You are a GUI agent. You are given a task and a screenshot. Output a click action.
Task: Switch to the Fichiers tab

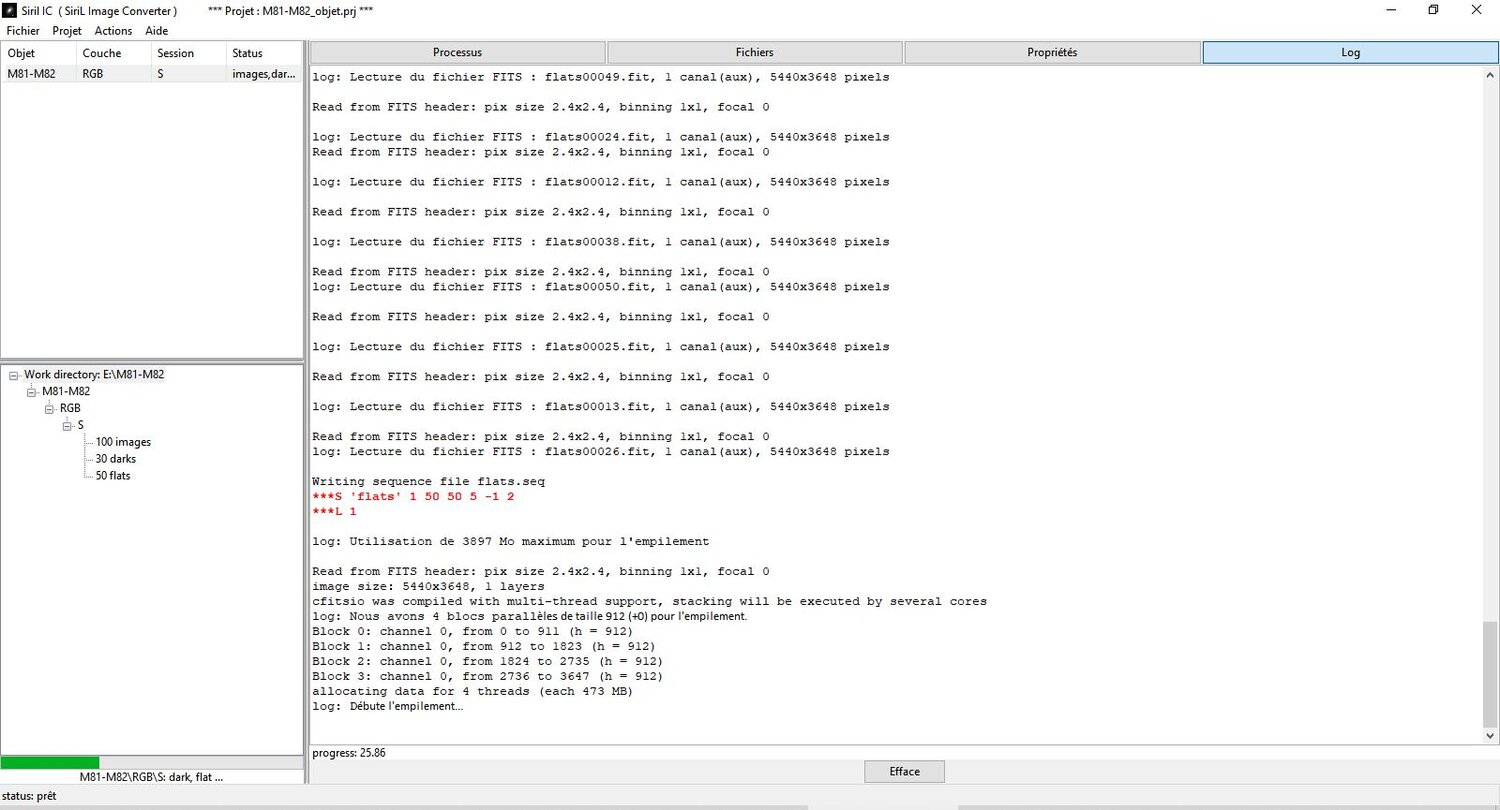[755, 52]
